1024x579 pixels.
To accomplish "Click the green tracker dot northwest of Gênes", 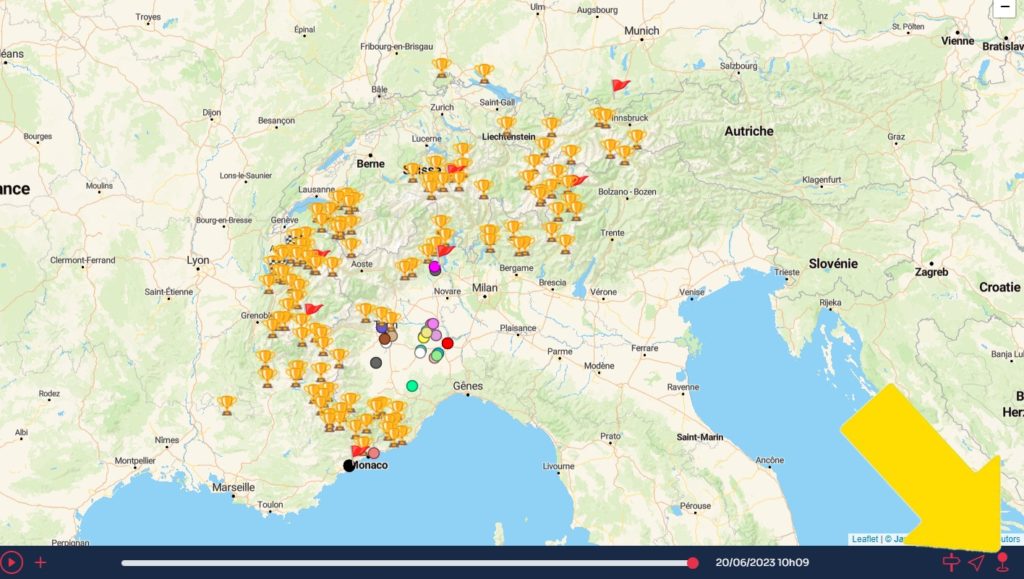I will (412, 386).
